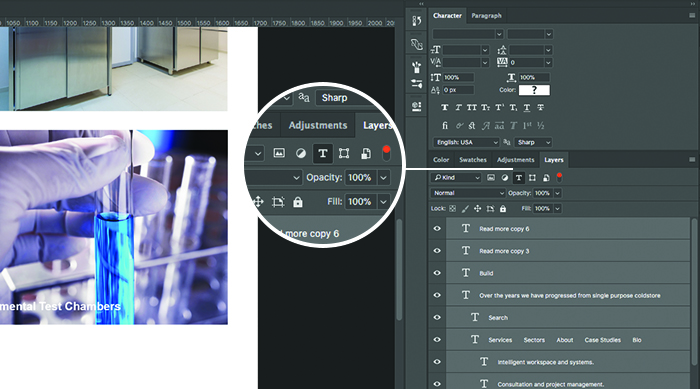
Task: Open Clone Source panel icon in dock
Action: tap(416, 106)
